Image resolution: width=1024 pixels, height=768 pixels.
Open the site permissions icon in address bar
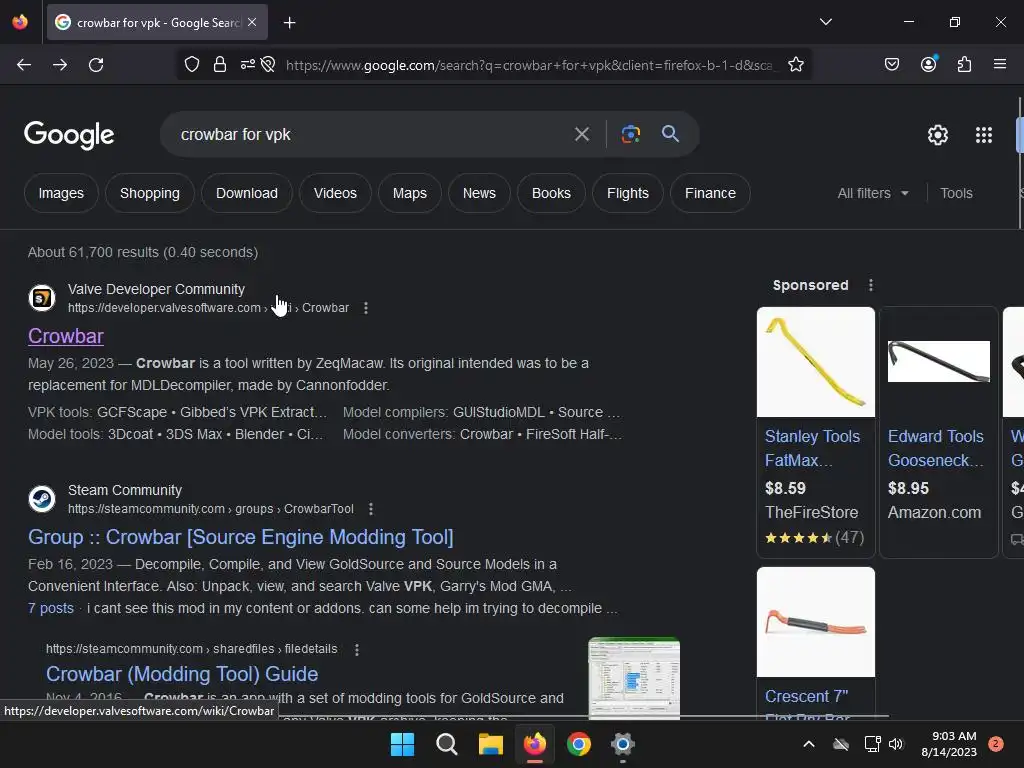click(x=248, y=65)
